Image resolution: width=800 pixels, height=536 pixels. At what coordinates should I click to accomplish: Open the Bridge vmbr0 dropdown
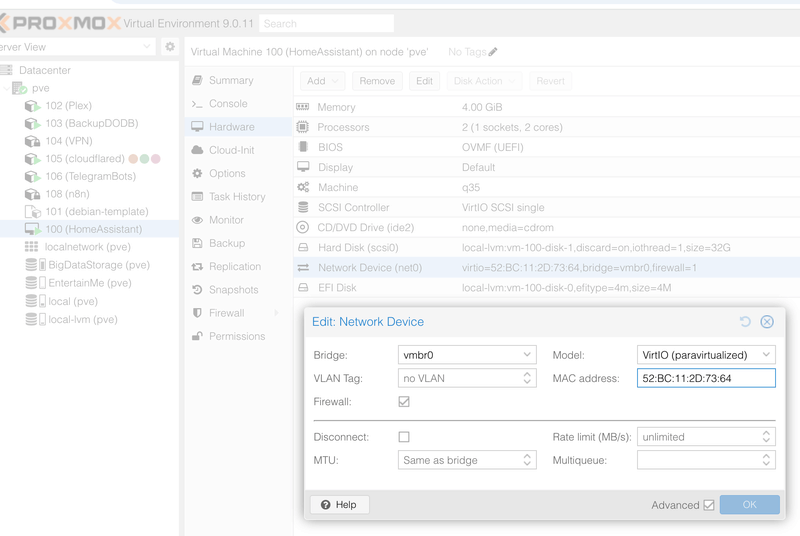527,354
